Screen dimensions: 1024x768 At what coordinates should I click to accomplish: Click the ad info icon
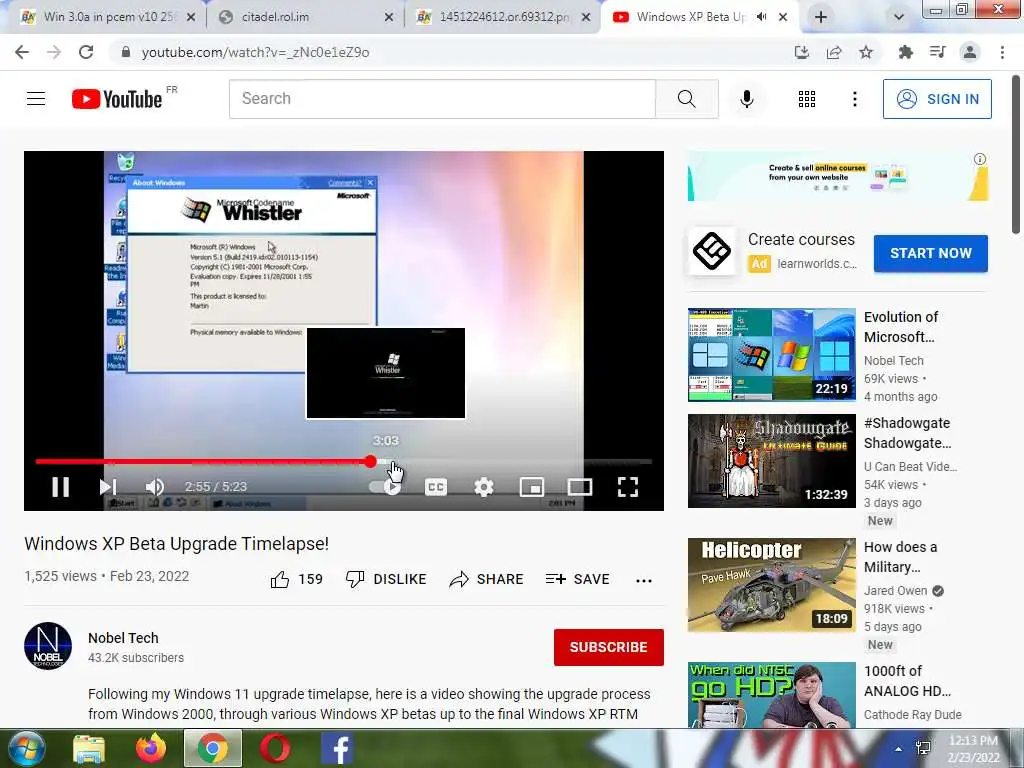click(x=980, y=159)
